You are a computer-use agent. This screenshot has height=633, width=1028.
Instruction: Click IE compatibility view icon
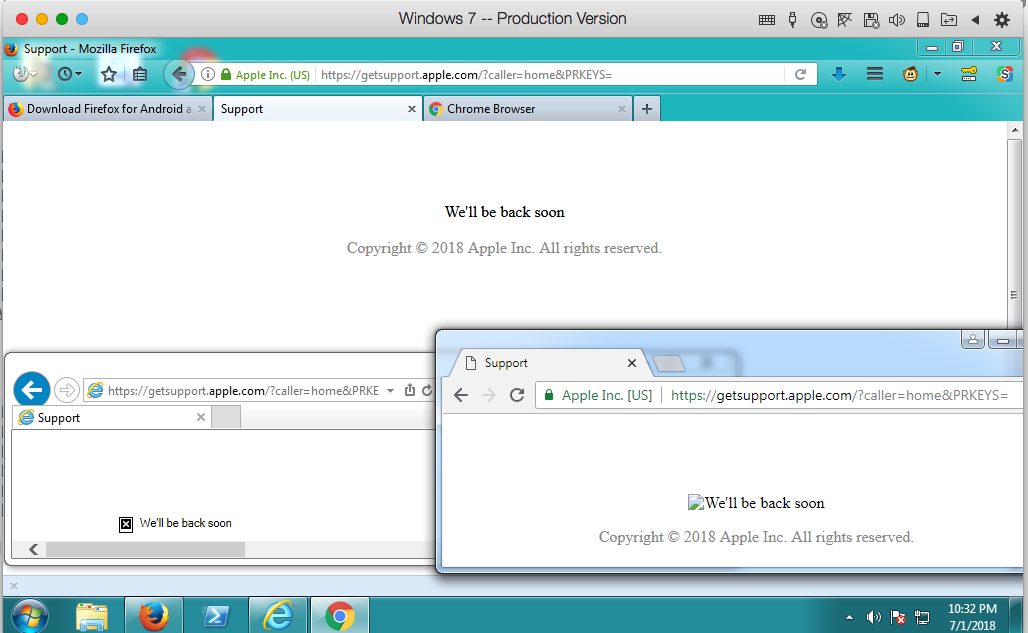[410, 390]
